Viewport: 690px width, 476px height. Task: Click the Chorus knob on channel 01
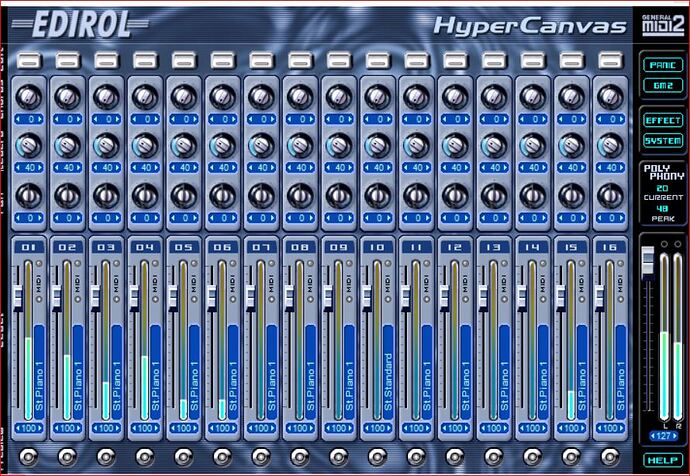pyautogui.click(x=29, y=97)
